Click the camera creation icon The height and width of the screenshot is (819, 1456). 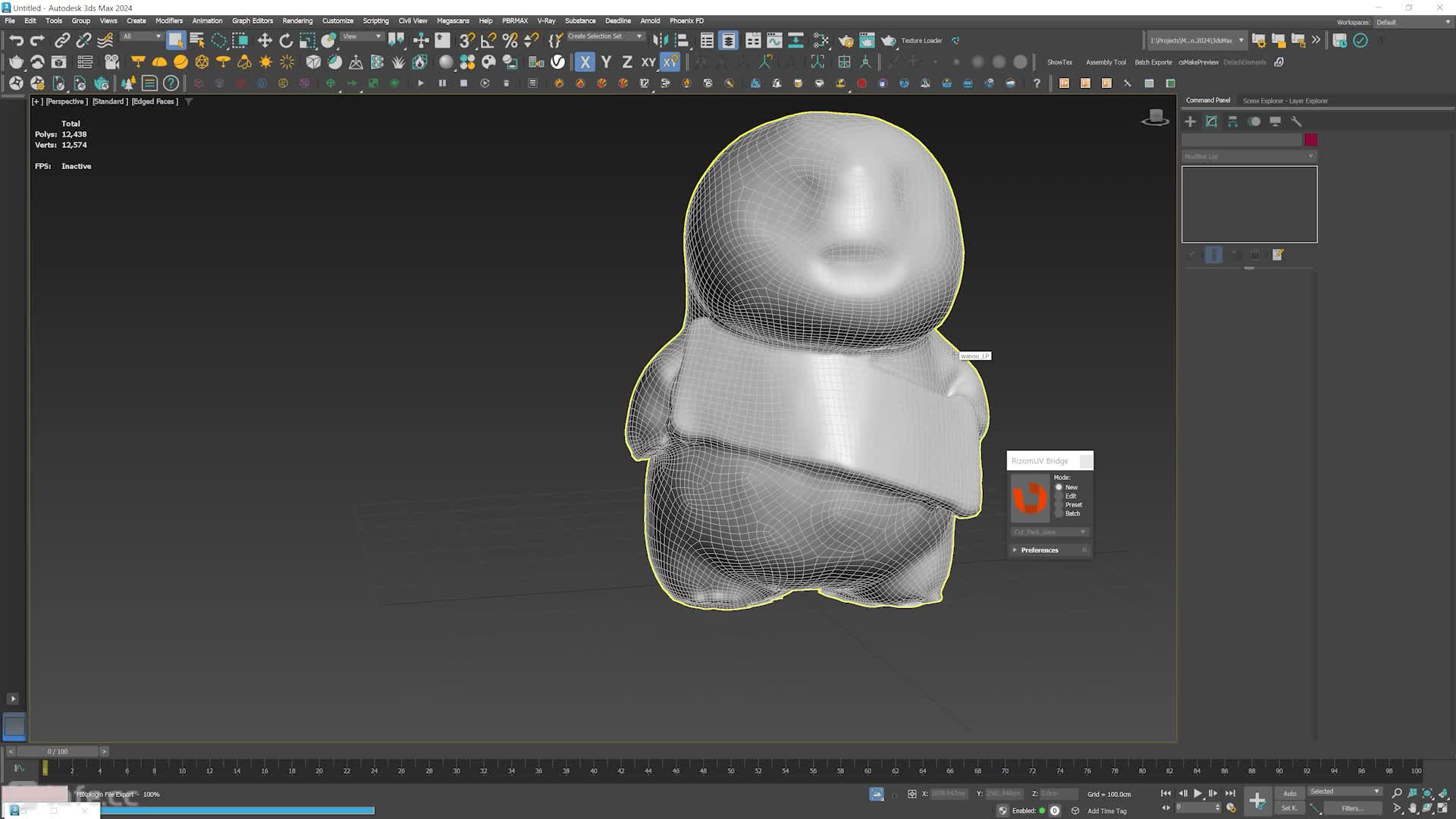coord(112,61)
